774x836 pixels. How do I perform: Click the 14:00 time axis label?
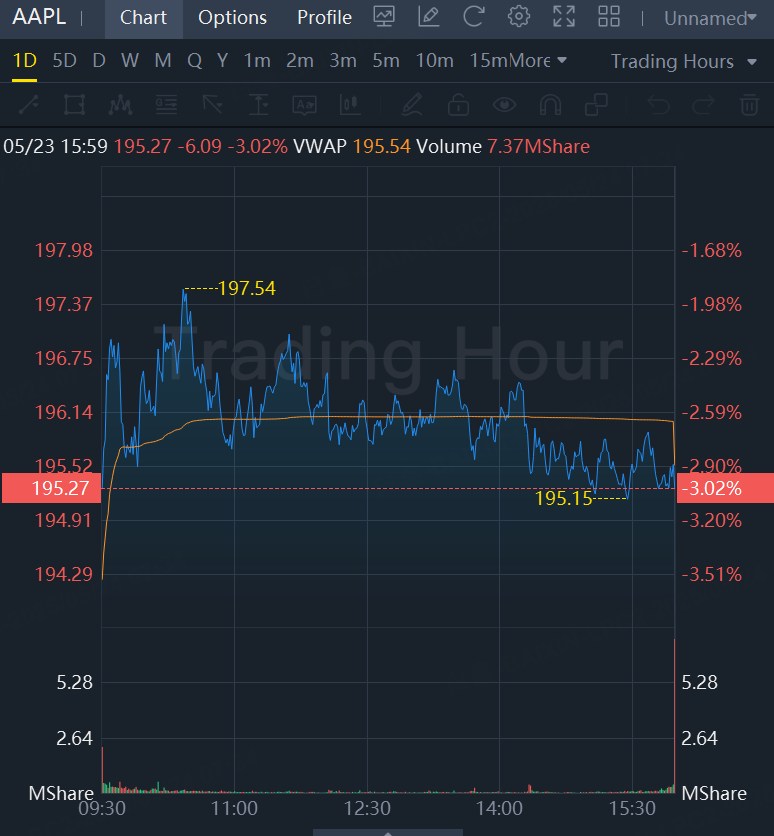point(499,808)
